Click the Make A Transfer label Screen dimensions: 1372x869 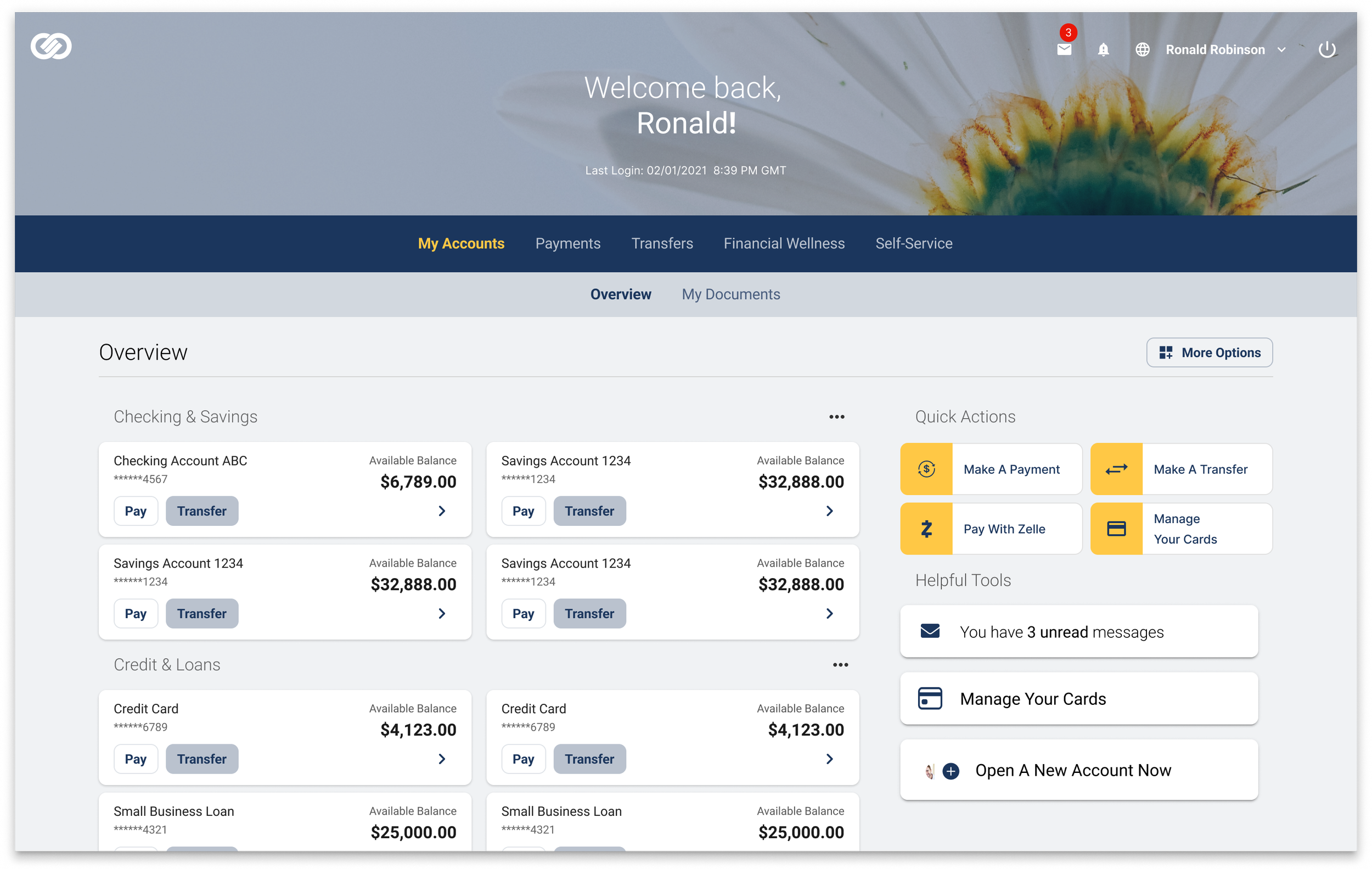pos(1201,469)
